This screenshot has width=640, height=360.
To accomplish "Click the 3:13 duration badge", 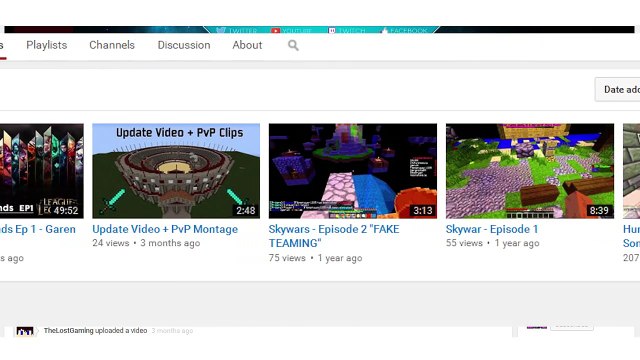I will [422, 210].
